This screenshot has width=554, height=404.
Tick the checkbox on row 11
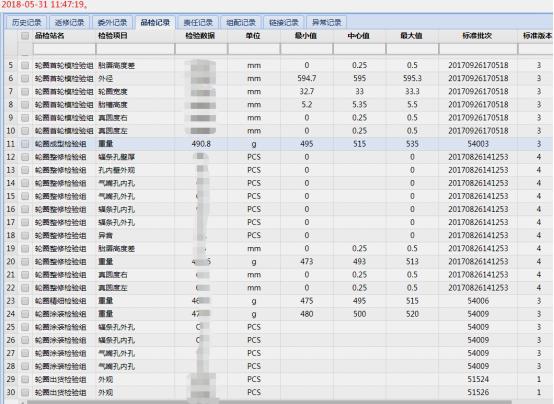[x=25, y=144]
